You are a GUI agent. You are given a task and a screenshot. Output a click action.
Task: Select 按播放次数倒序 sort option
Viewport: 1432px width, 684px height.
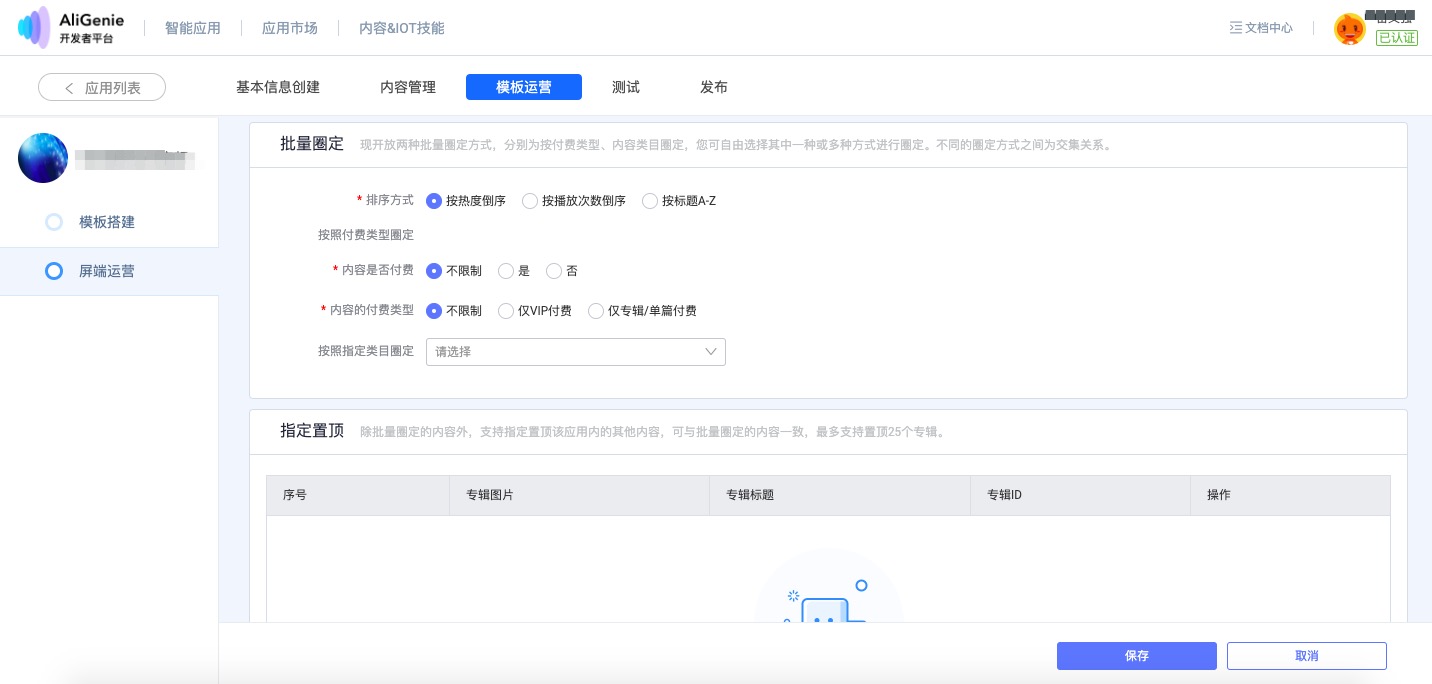click(x=530, y=201)
